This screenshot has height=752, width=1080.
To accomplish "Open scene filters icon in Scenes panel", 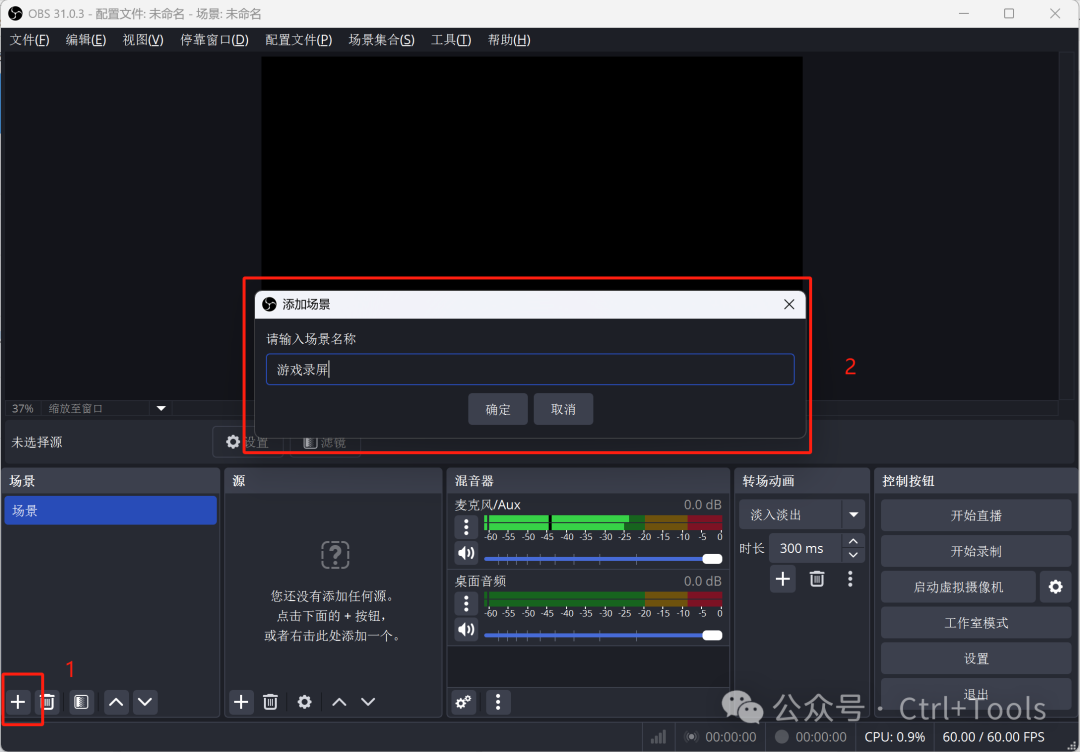I will point(81,702).
